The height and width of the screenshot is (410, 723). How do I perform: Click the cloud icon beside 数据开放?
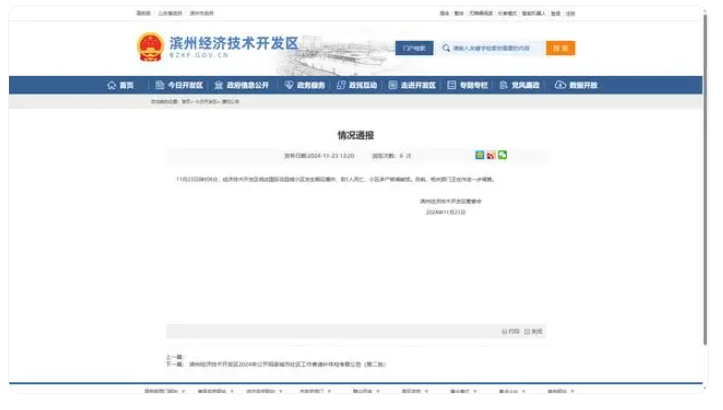(x=560, y=85)
